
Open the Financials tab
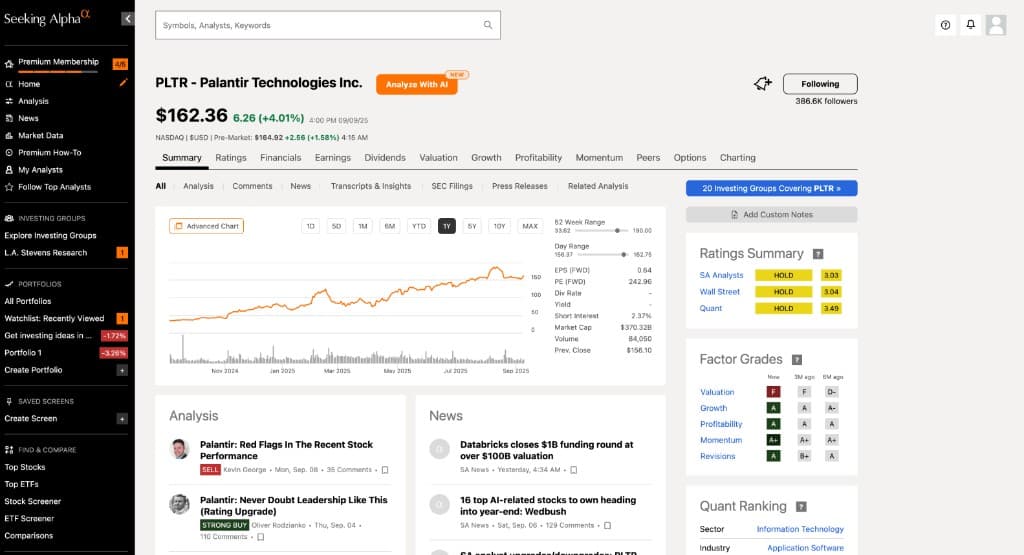tap(280, 158)
